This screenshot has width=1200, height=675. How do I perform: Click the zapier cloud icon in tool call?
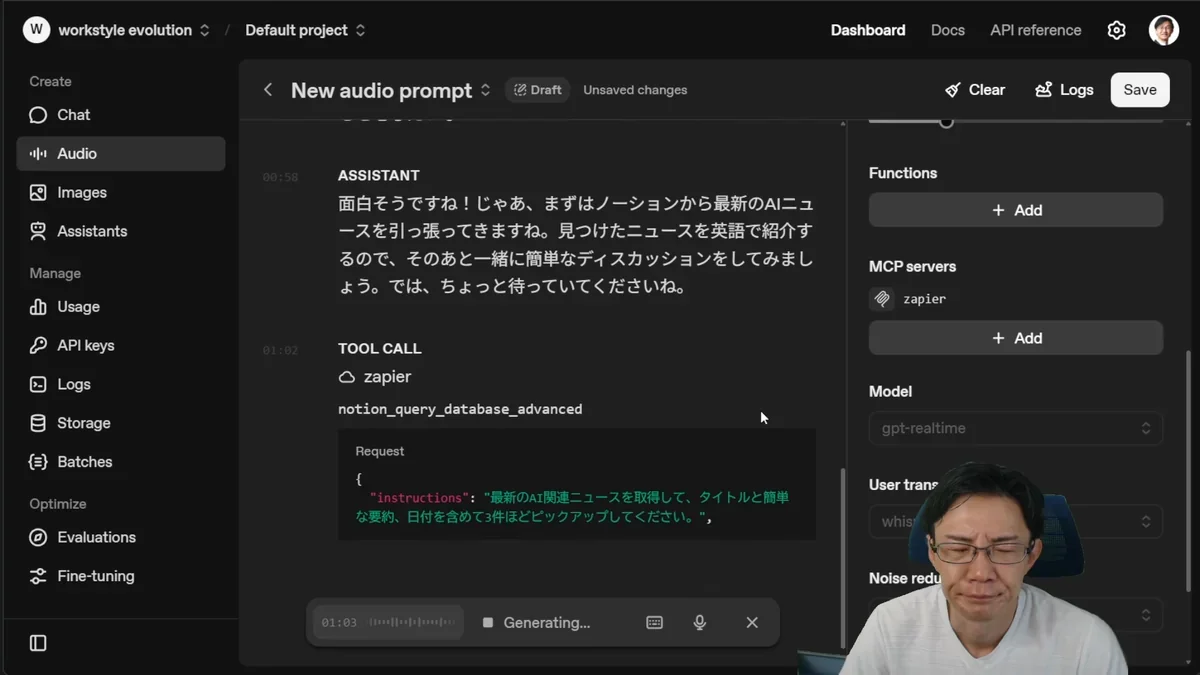(x=347, y=377)
